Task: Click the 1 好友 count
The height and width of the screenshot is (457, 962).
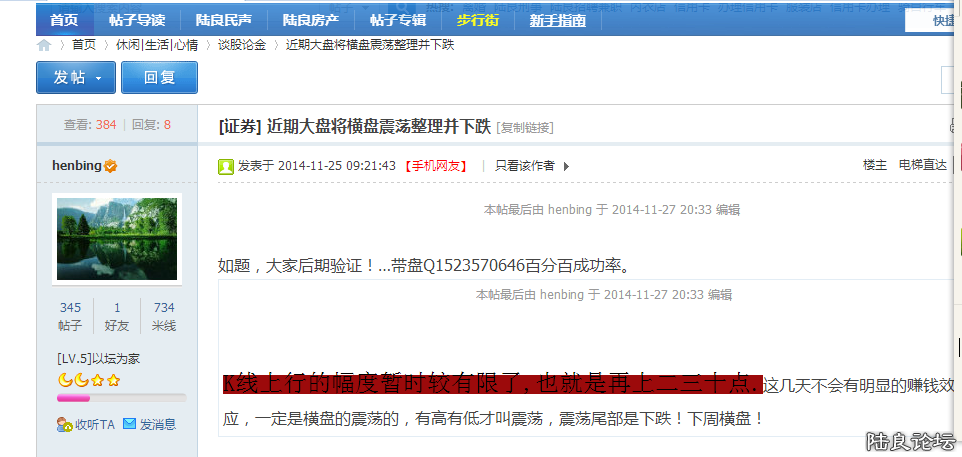Action: 117,317
